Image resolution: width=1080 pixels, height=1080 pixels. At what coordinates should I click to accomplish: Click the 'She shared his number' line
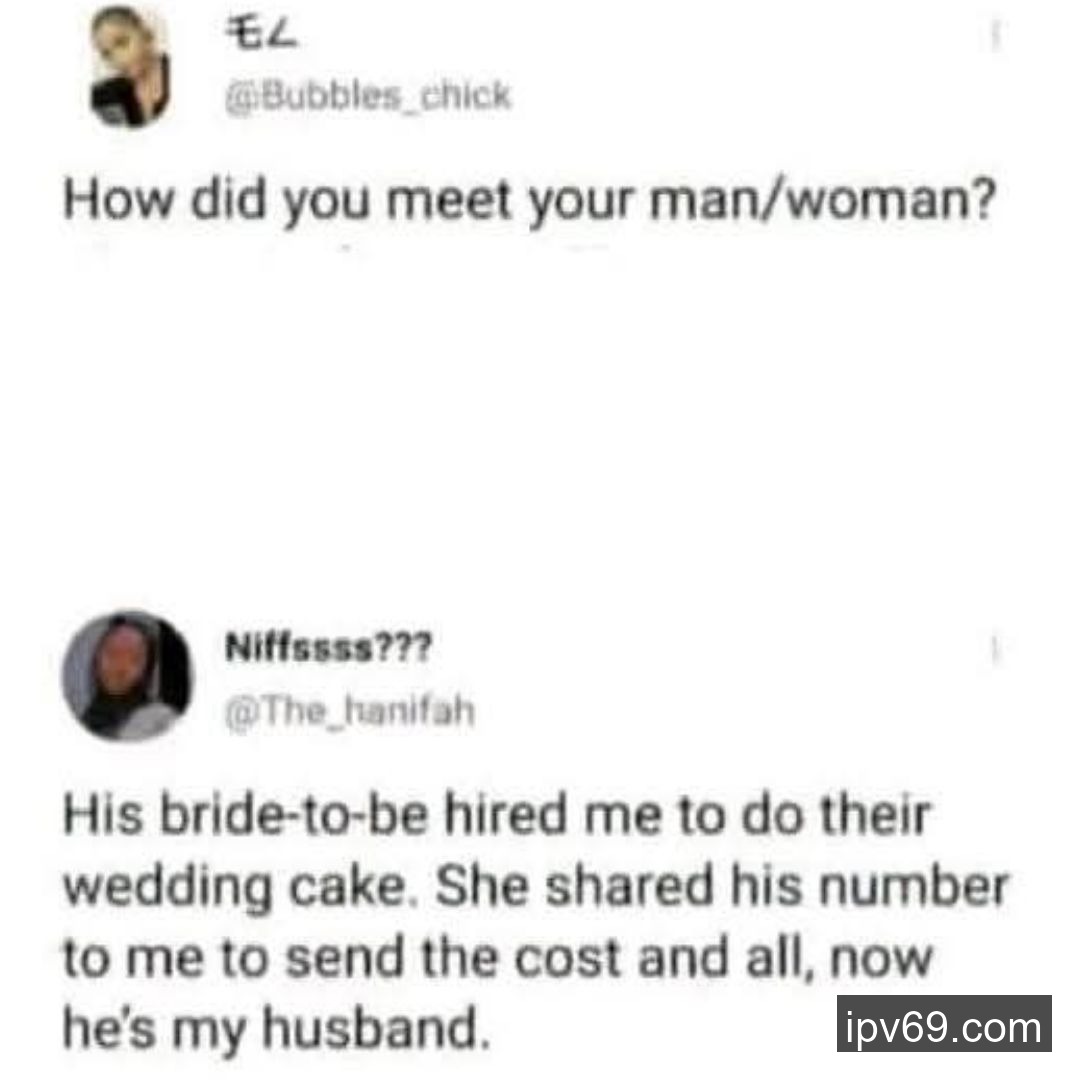point(722,886)
